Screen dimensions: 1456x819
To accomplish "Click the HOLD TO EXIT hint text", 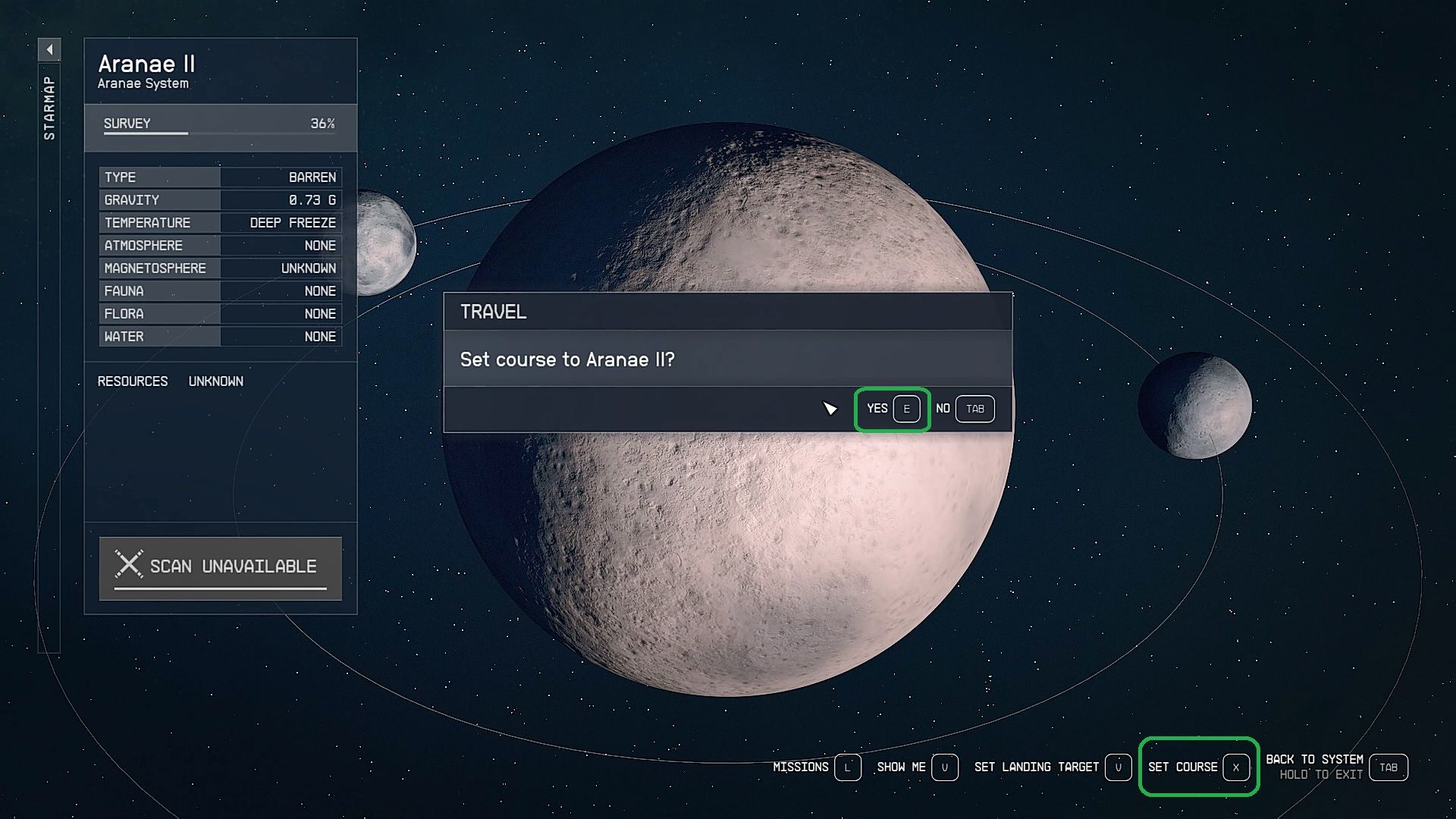I will pyautogui.click(x=1321, y=775).
